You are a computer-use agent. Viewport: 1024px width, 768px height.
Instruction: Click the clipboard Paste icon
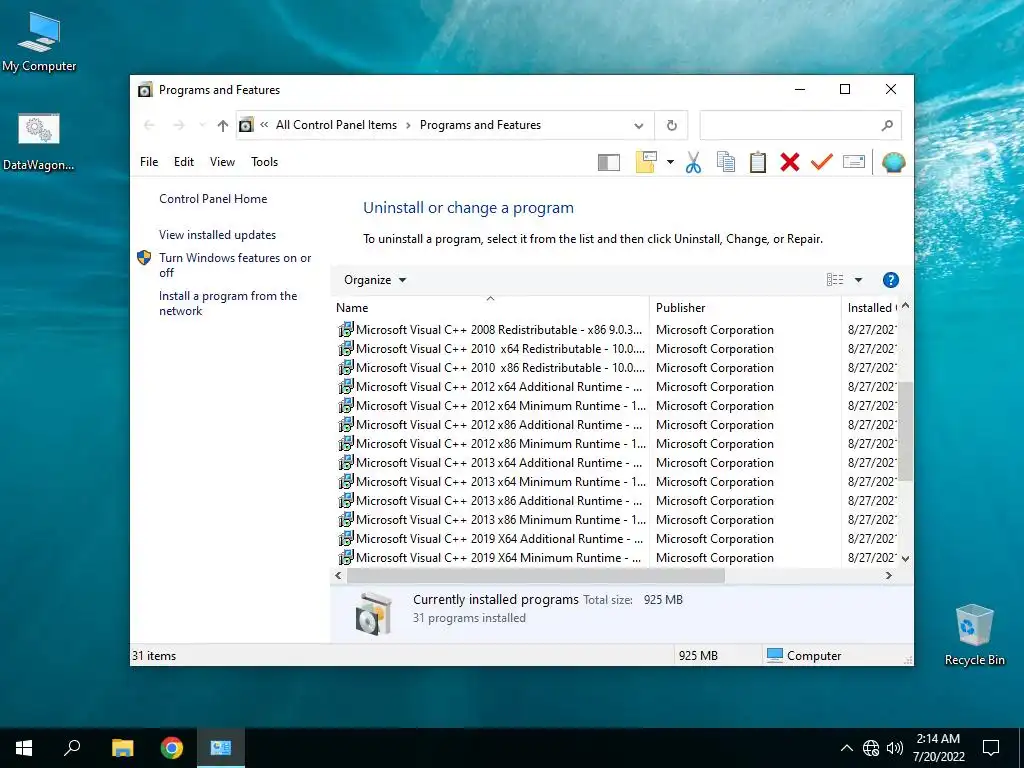758,162
